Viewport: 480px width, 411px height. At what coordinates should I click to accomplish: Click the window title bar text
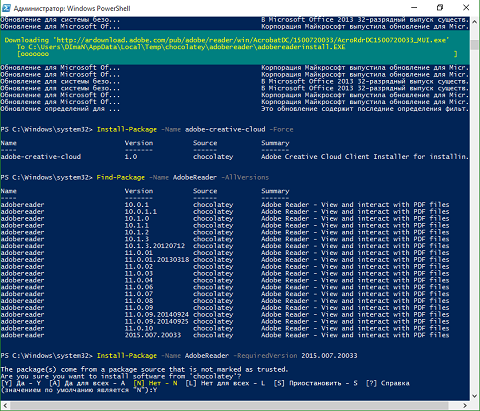click(72, 8)
